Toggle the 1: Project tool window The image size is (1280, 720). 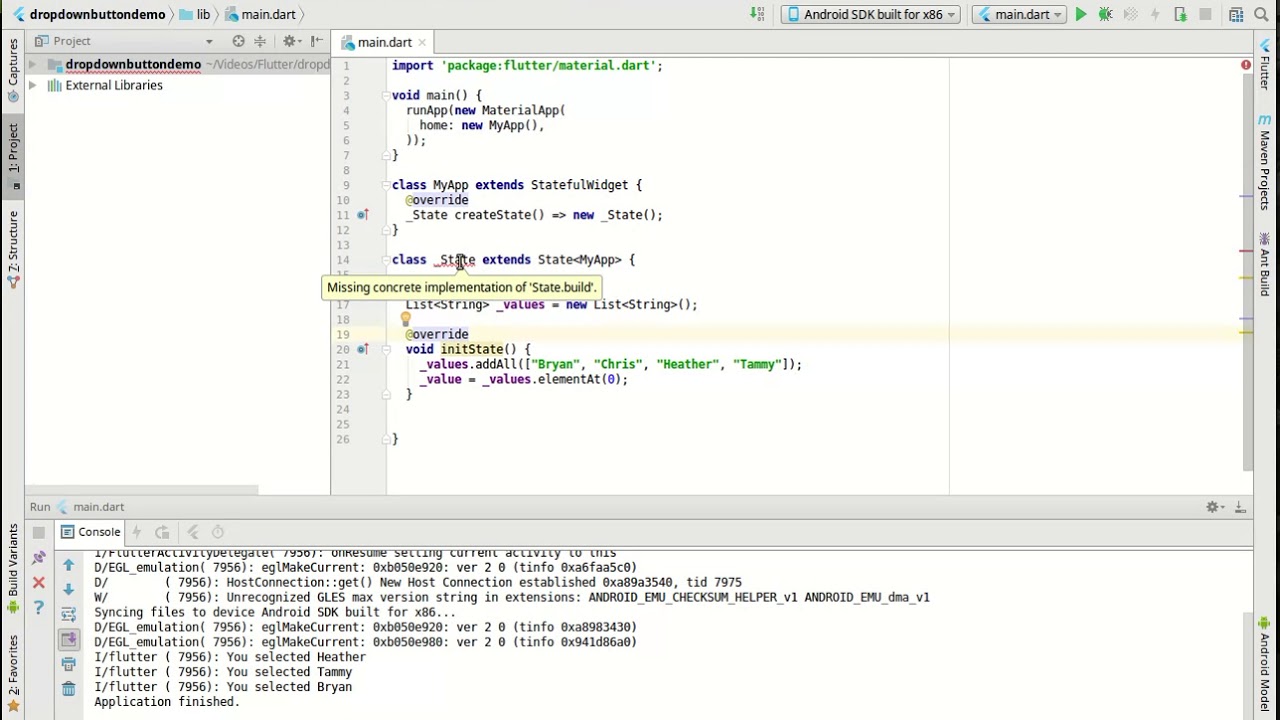click(x=13, y=147)
